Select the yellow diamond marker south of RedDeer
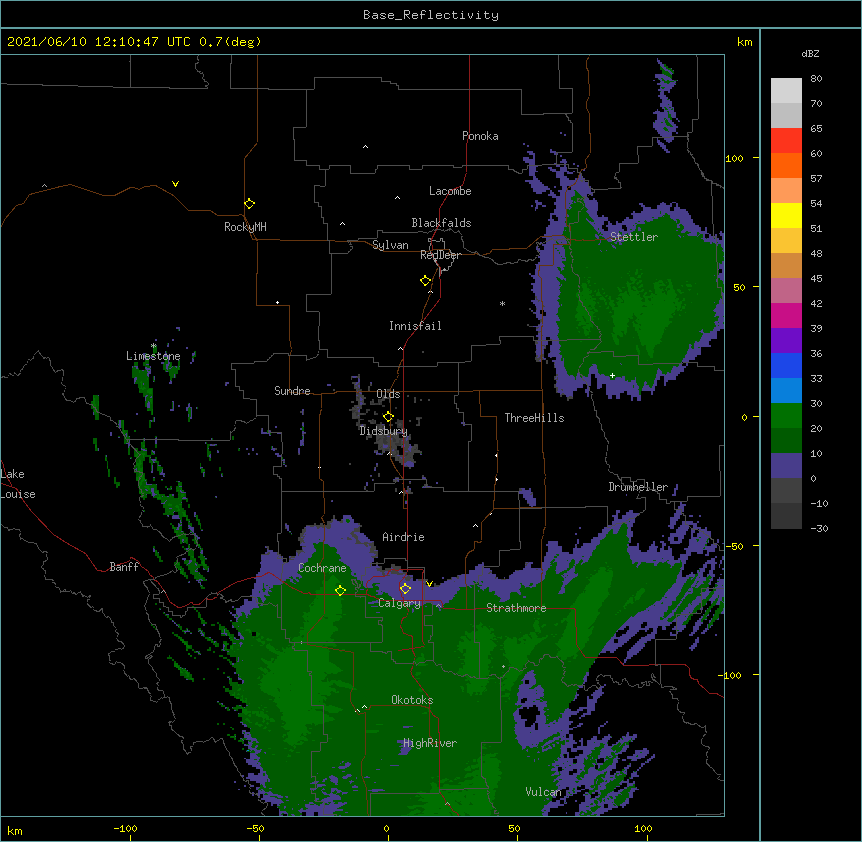 click(x=425, y=281)
